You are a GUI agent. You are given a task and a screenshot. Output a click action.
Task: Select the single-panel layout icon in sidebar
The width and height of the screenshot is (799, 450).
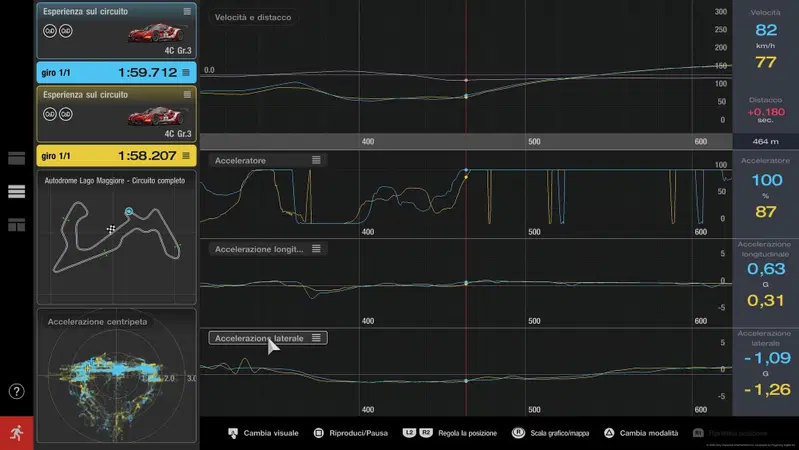[x=16, y=158]
